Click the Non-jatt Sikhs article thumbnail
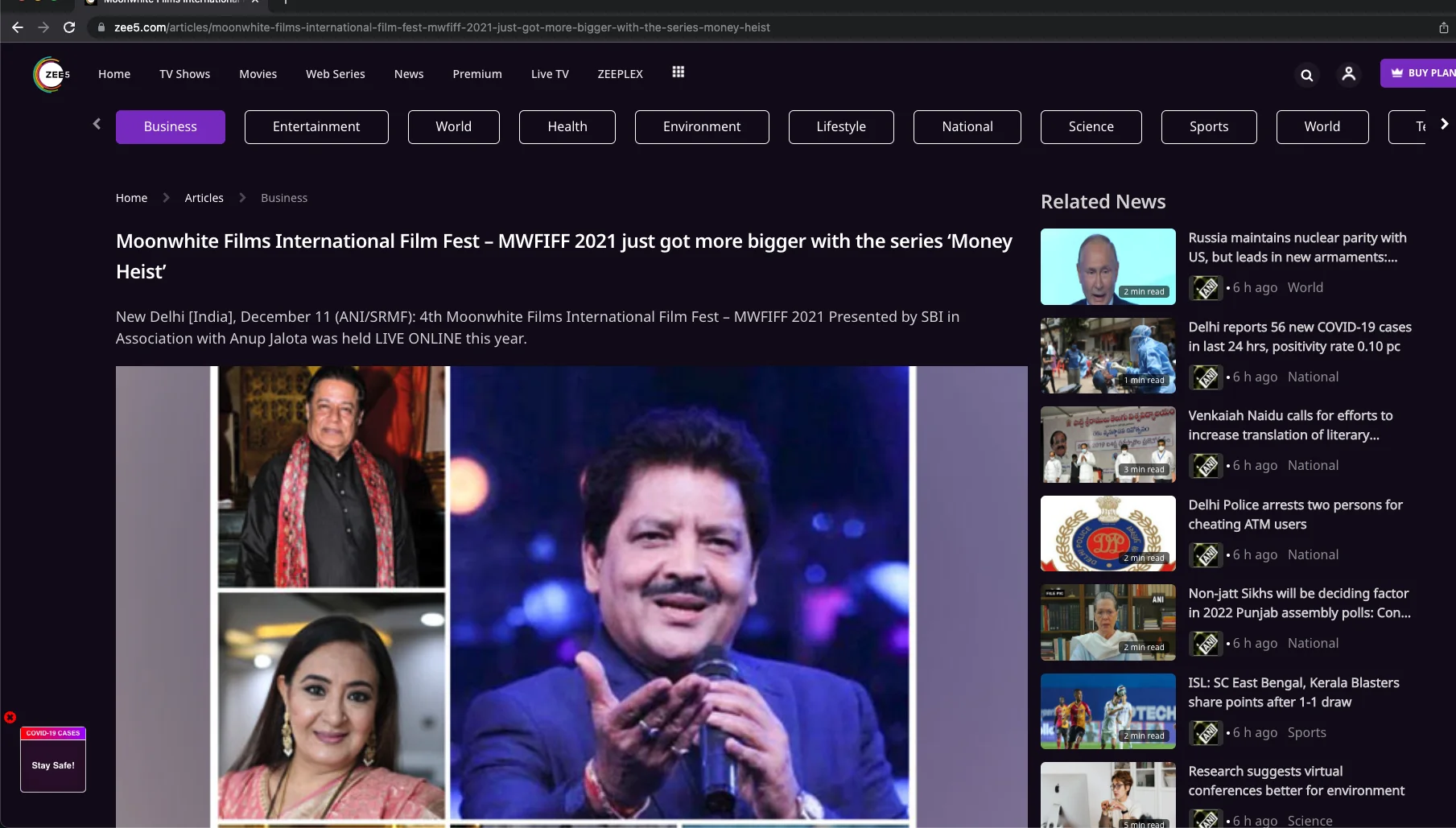The height and width of the screenshot is (828, 1456). [x=1107, y=623]
